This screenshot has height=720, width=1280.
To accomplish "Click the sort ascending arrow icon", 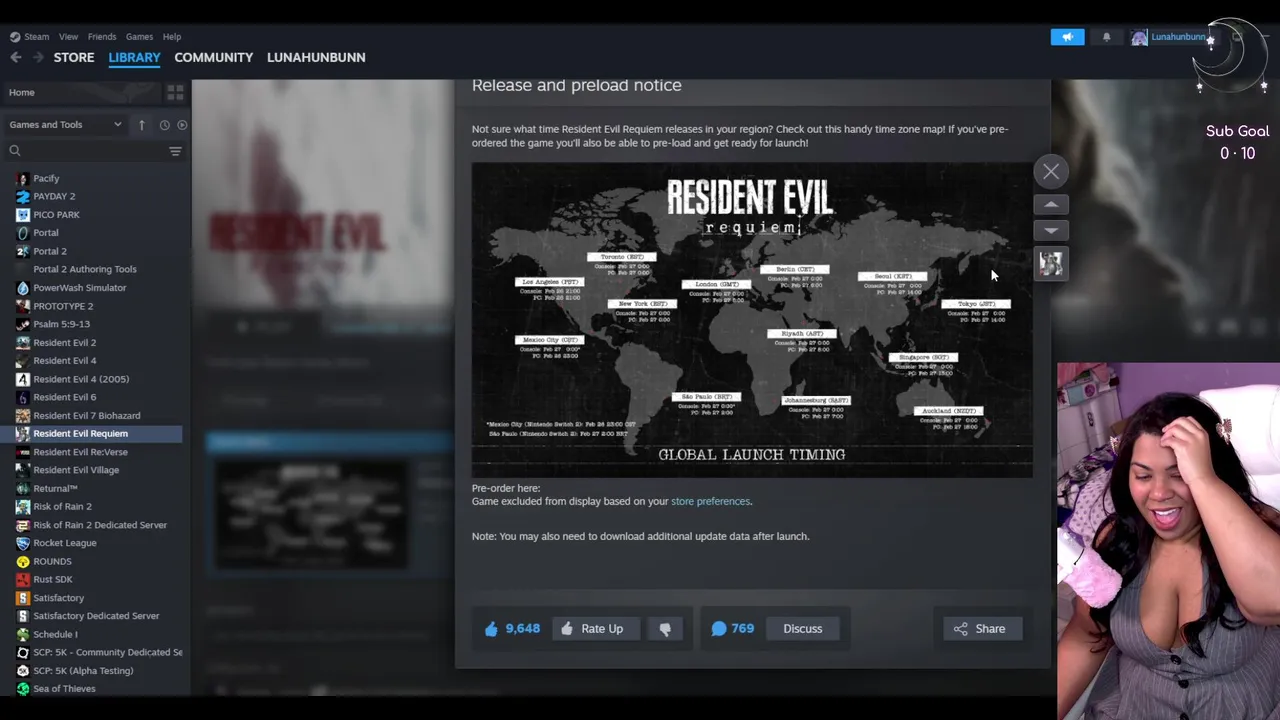I will pyautogui.click(x=142, y=124).
